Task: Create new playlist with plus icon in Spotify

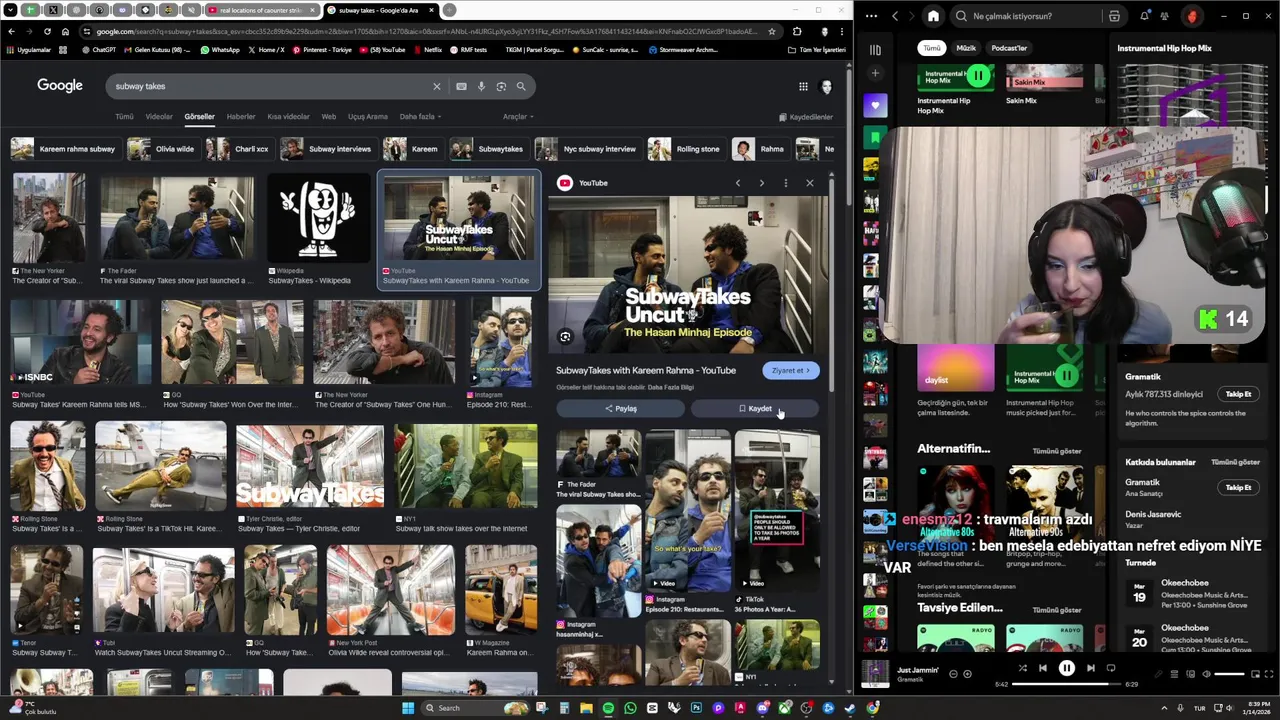Action: point(875,73)
